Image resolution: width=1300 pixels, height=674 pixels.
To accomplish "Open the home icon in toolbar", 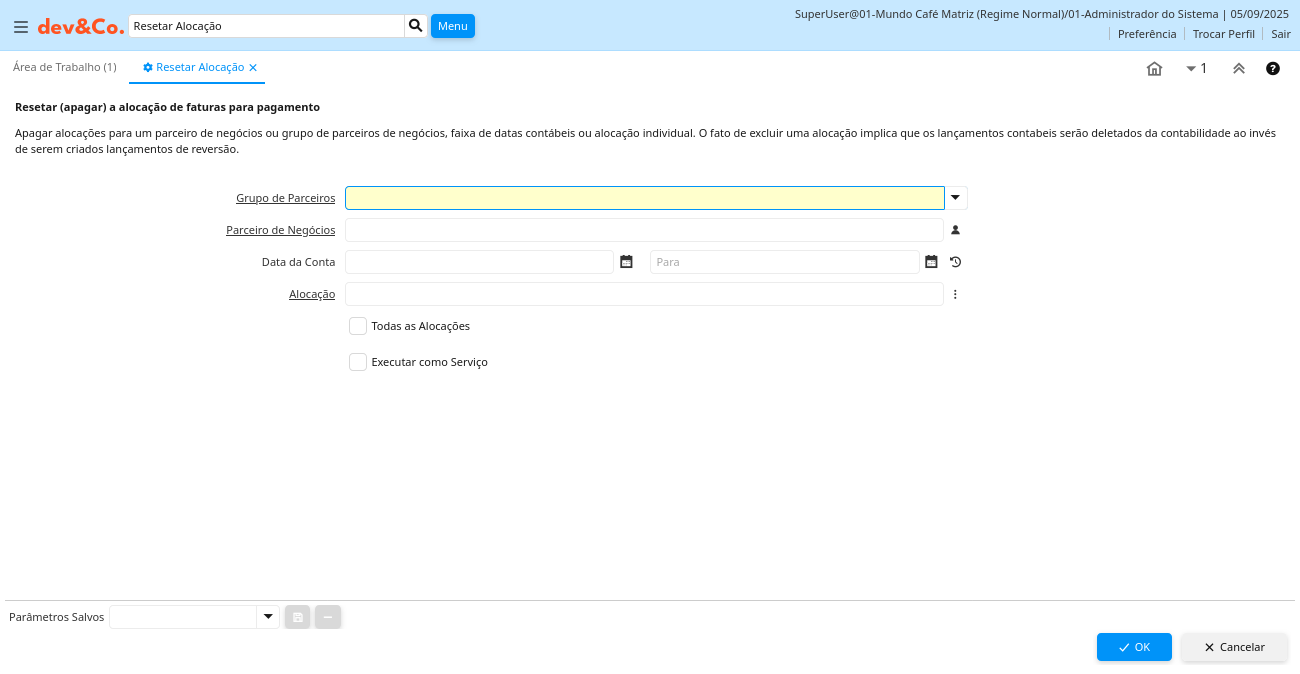I will point(1154,69).
